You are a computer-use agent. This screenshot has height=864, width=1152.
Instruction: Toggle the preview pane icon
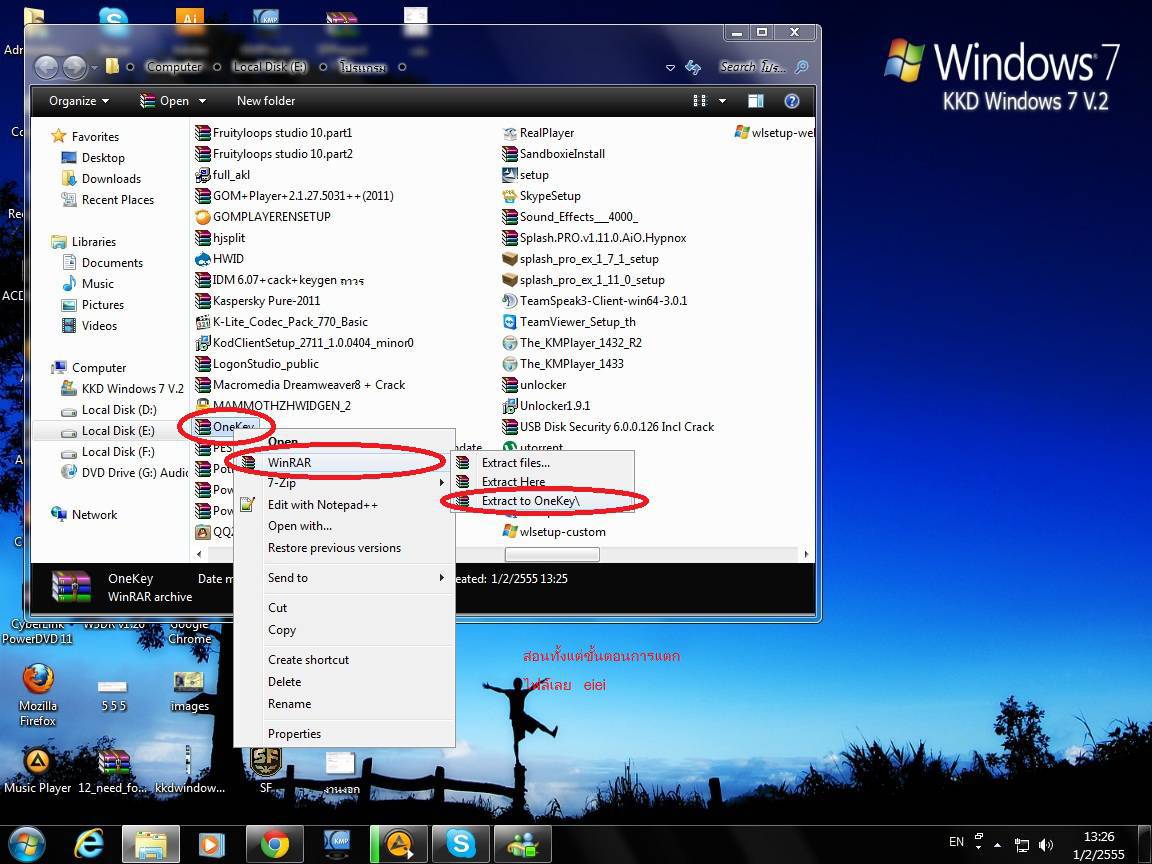755,101
